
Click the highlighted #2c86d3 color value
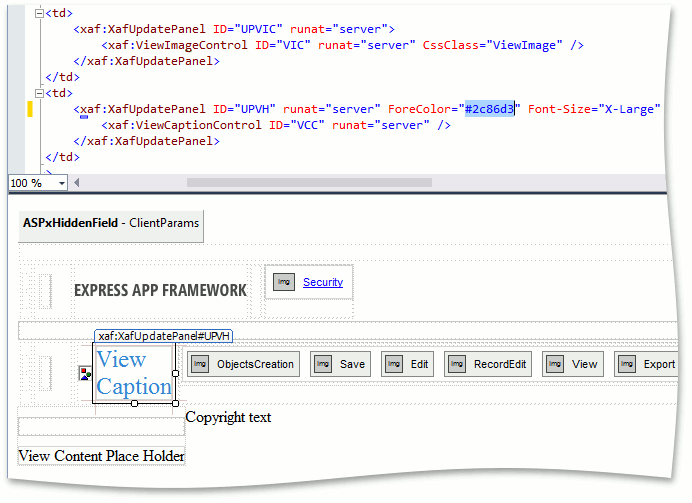(489, 109)
